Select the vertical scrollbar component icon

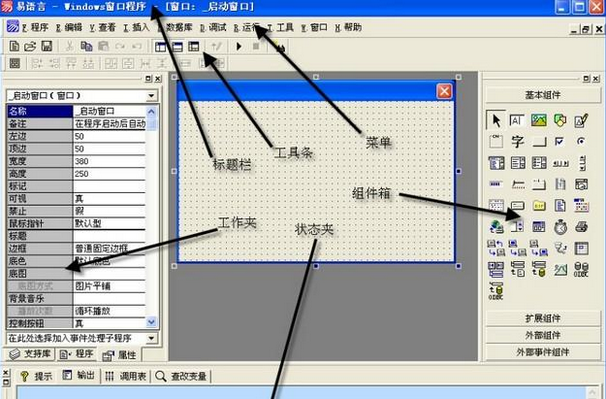tap(582, 163)
